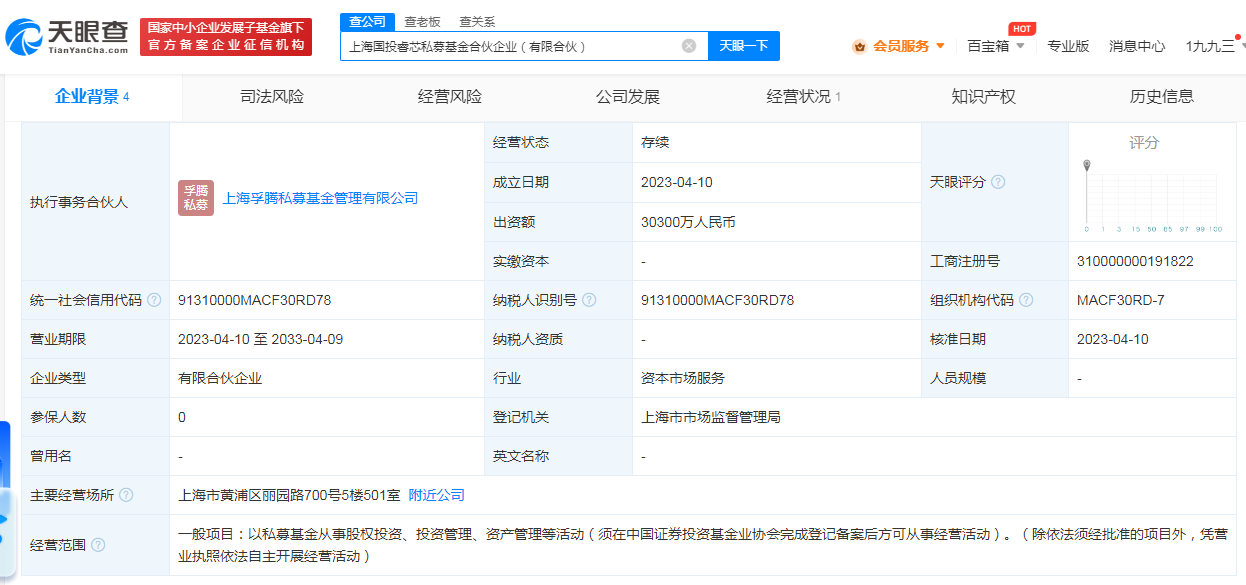Image resolution: width=1246 pixels, height=585 pixels.
Task: Open 专业版 in the top bar
Action: pyautogui.click(x=1068, y=46)
